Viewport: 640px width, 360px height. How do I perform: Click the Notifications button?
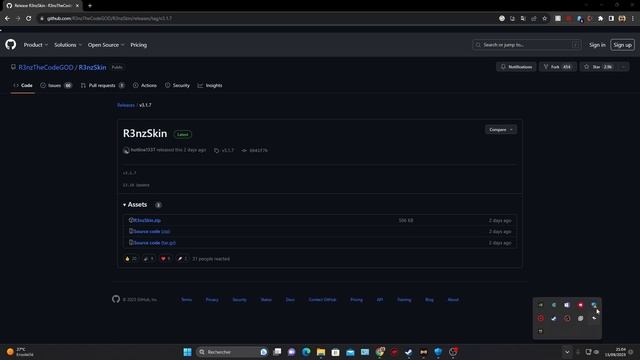tap(516, 67)
